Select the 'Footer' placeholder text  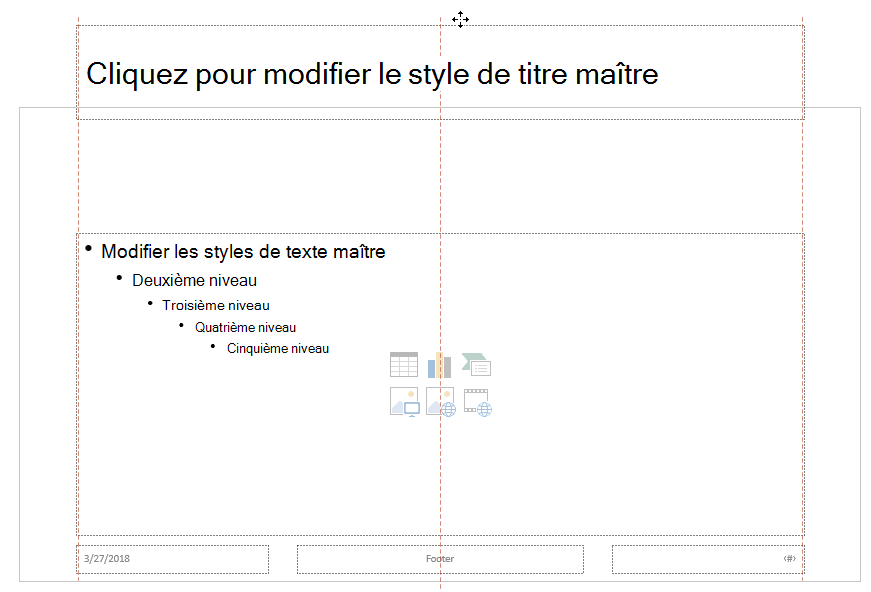coord(440,559)
